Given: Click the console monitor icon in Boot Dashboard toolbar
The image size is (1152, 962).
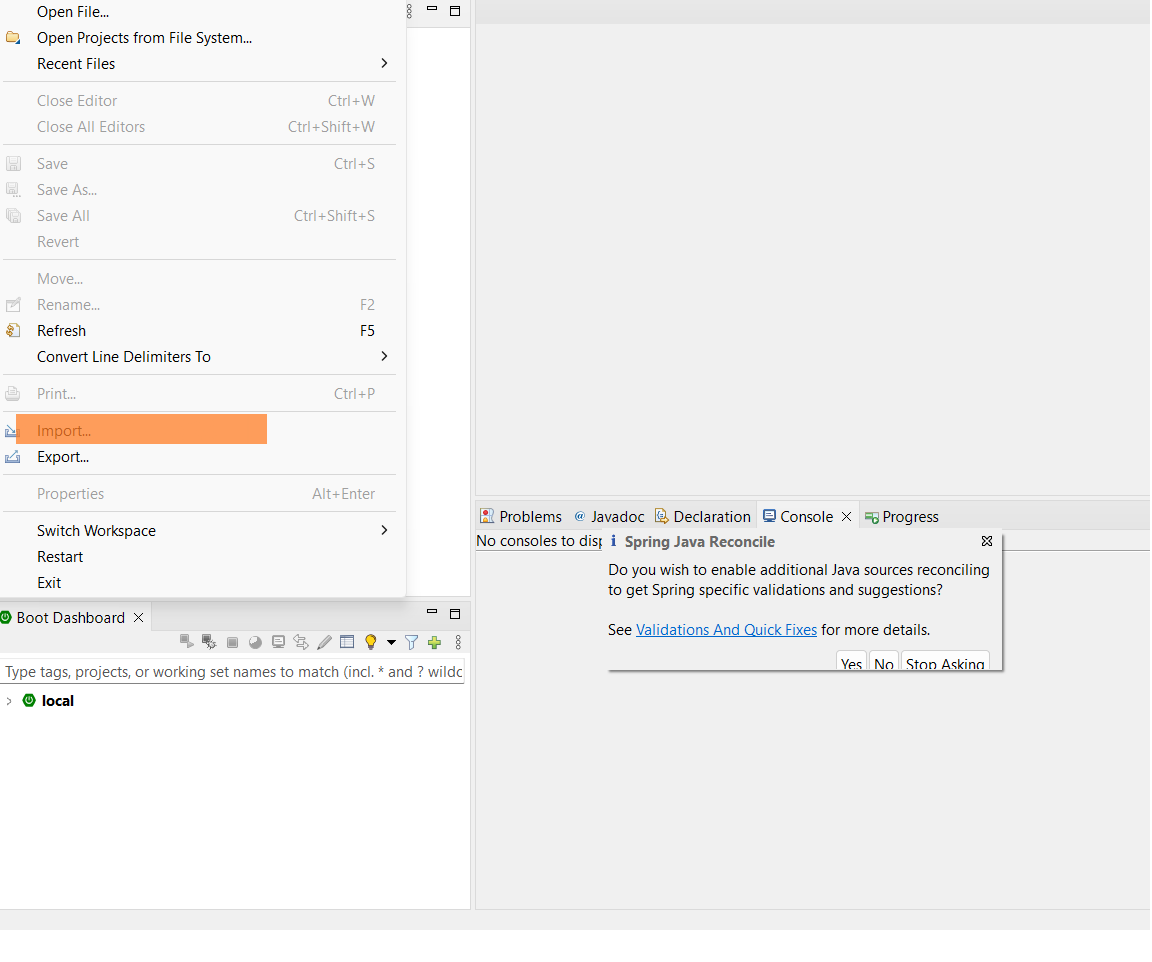Looking at the screenshot, I should pos(278,642).
